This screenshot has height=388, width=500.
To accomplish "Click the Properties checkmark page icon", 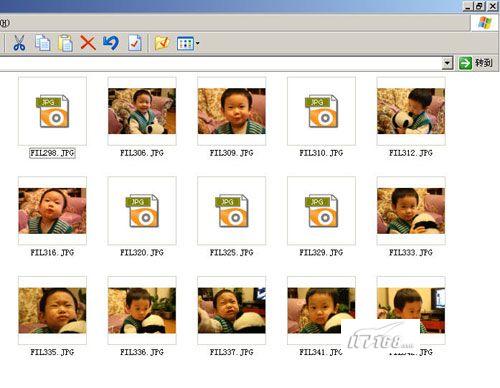I will point(135,43).
